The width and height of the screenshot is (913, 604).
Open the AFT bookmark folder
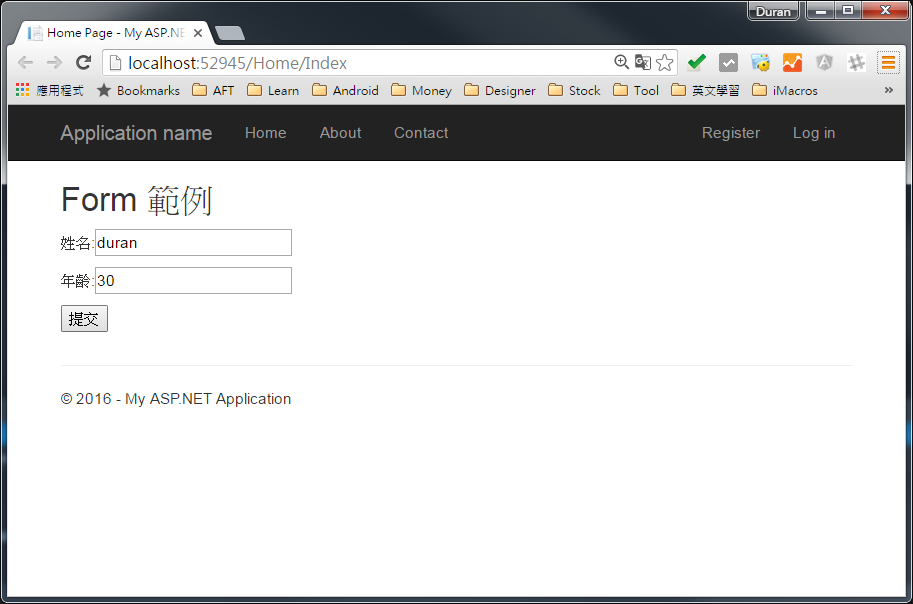click(x=213, y=90)
